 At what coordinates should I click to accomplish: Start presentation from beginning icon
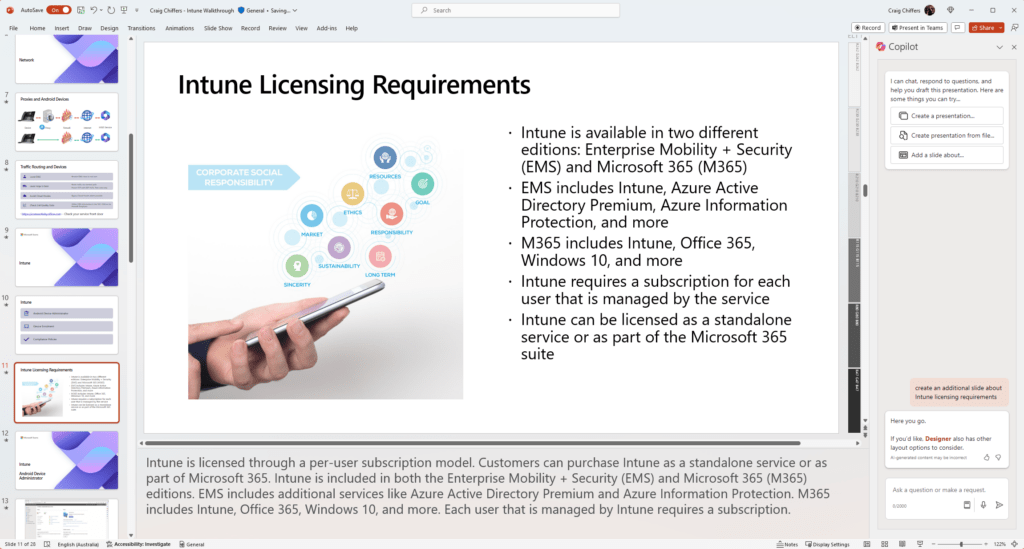pyautogui.click(x=124, y=10)
